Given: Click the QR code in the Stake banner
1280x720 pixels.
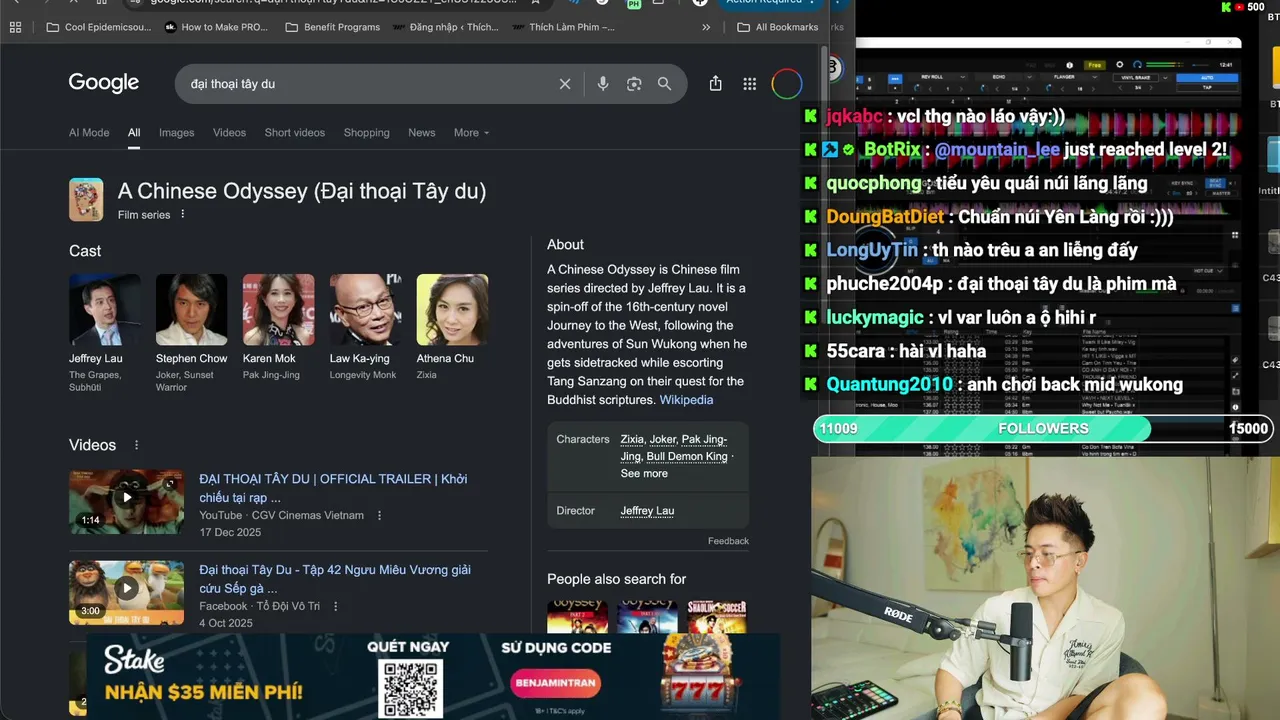Looking at the screenshot, I should click(x=410, y=687).
